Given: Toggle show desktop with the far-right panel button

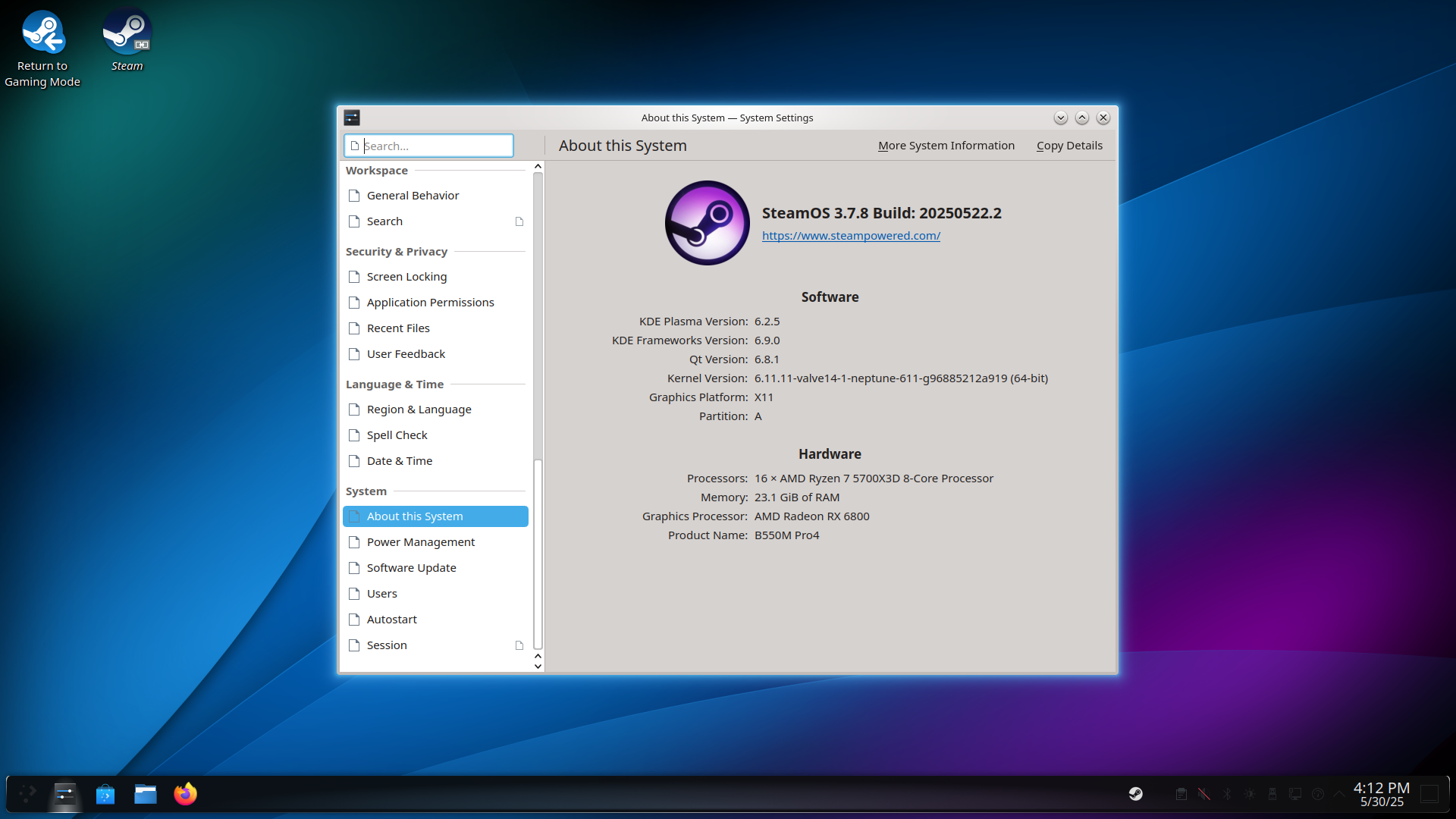Looking at the screenshot, I should [x=1430, y=794].
